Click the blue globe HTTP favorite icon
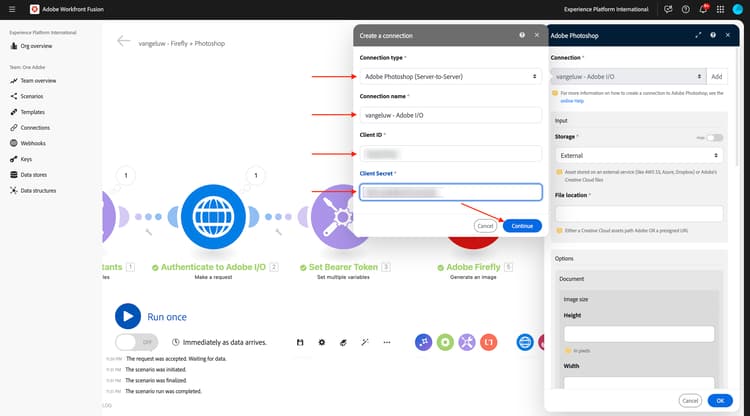 pyautogui.click(x=525, y=342)
